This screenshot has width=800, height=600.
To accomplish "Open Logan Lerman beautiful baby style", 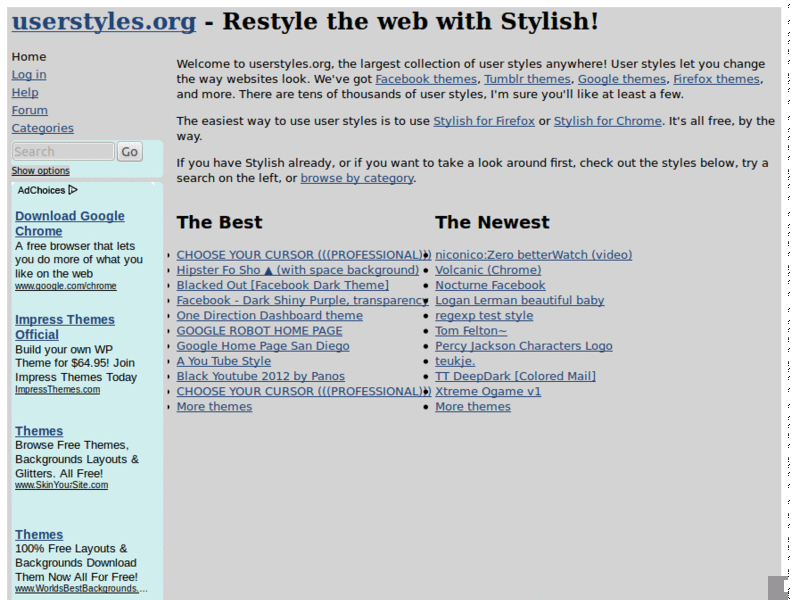I will pos(519,301).
